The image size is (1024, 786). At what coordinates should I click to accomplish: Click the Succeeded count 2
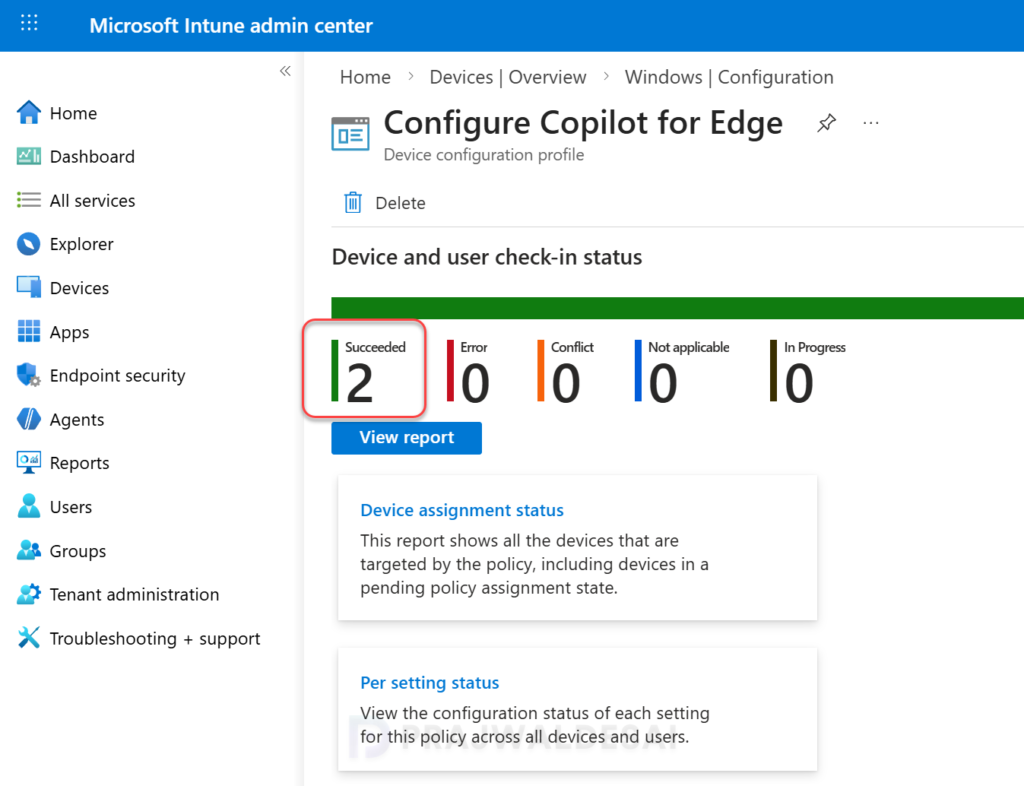pos(359,383)
